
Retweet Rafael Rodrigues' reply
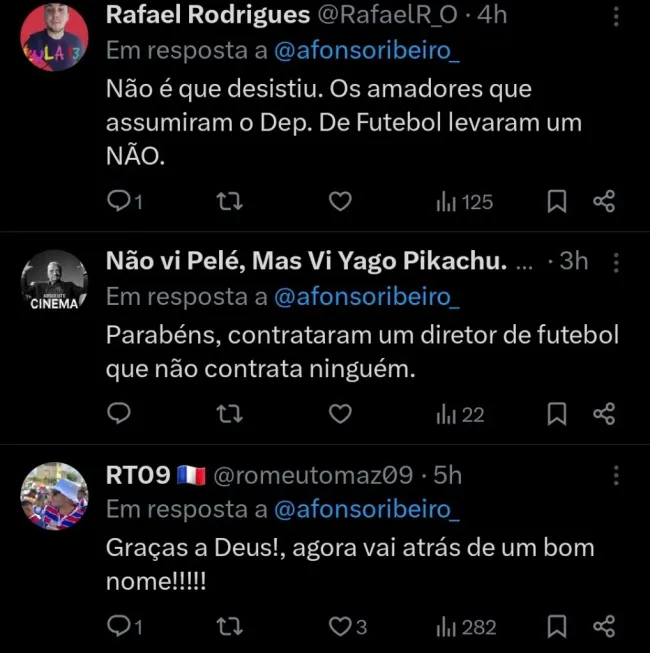pyautogui.click(x=230, y=202)
